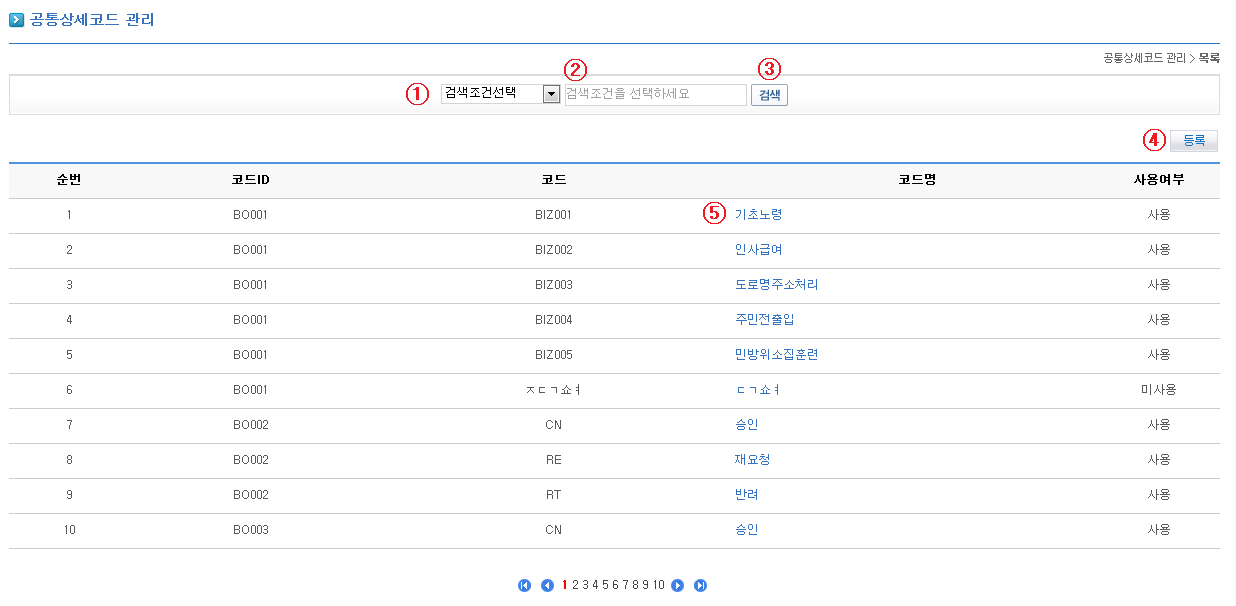Click the 반려 code name link

[x=746, y=495]
